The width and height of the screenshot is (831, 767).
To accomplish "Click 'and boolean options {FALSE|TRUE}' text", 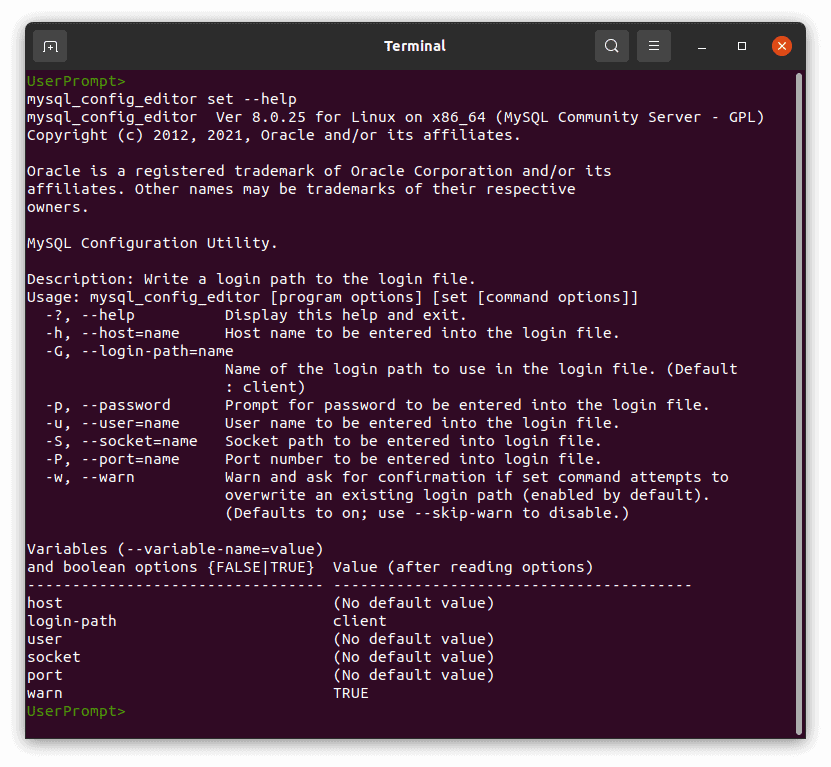I will coord(171,567).
